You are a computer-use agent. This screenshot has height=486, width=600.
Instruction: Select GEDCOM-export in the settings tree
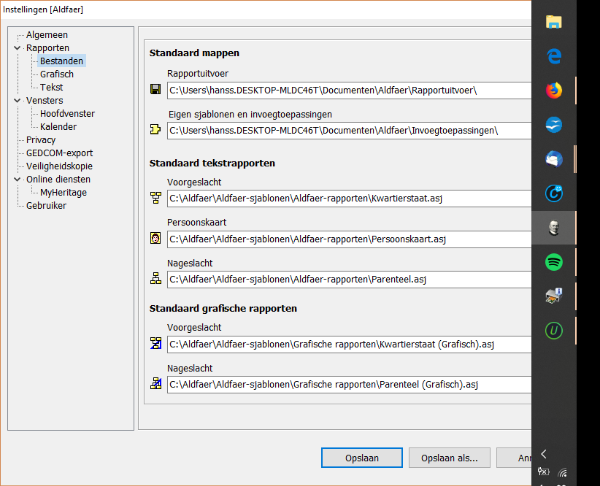[x=59, y=153]
